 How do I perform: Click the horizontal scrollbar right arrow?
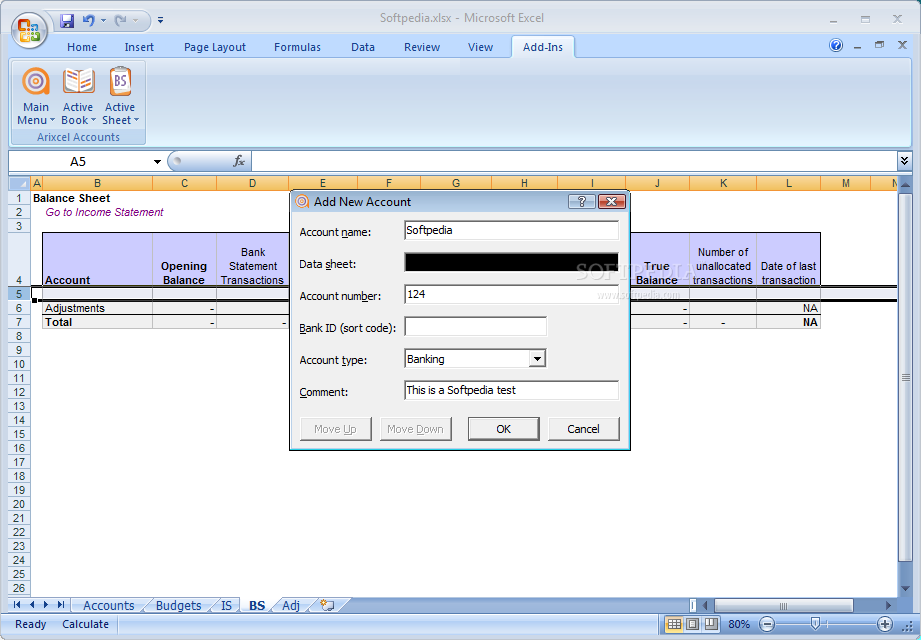[x=889, y=605]
